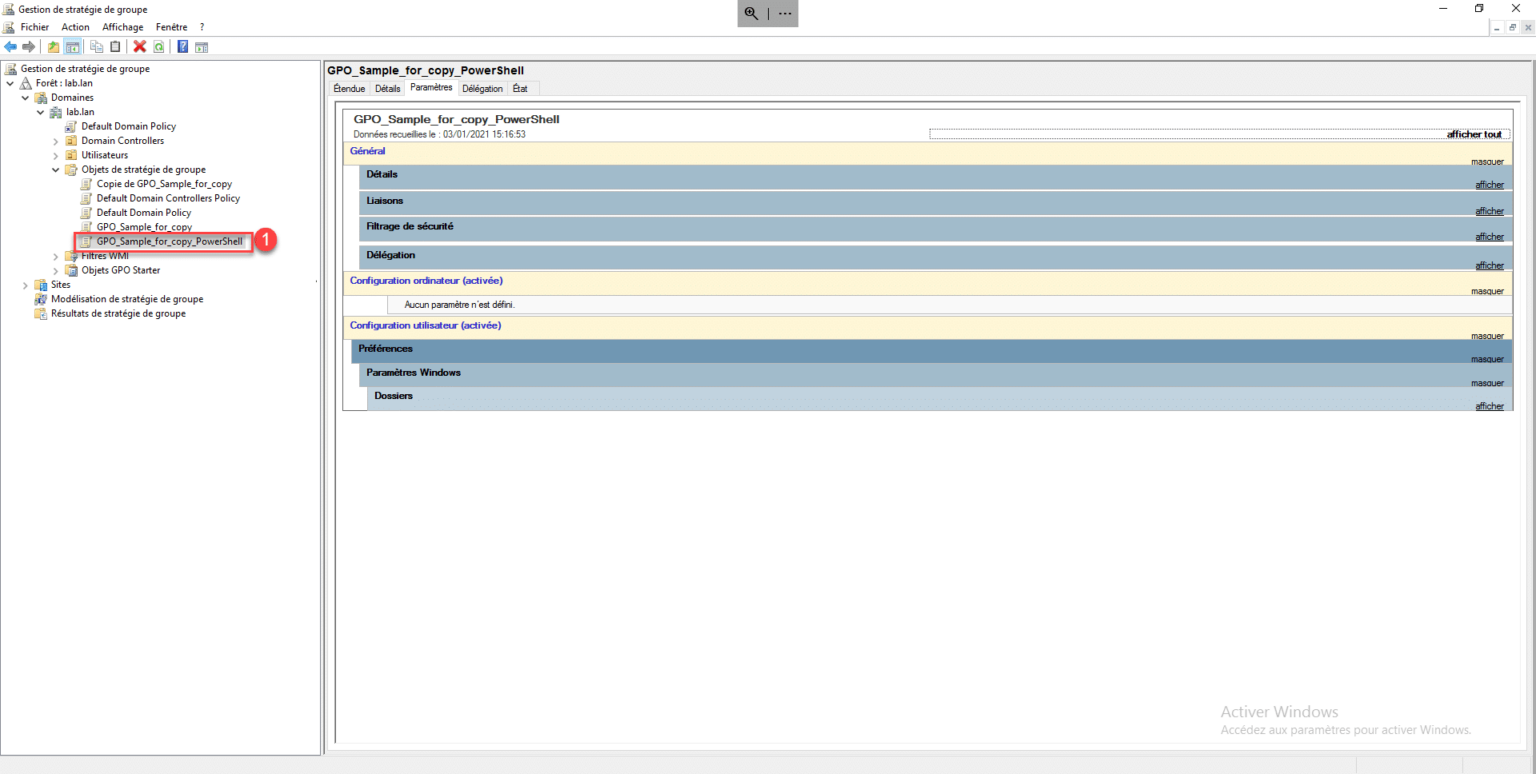
Task: Click the Utilisateurs OU folder icon
Action: tap(71, 155)
